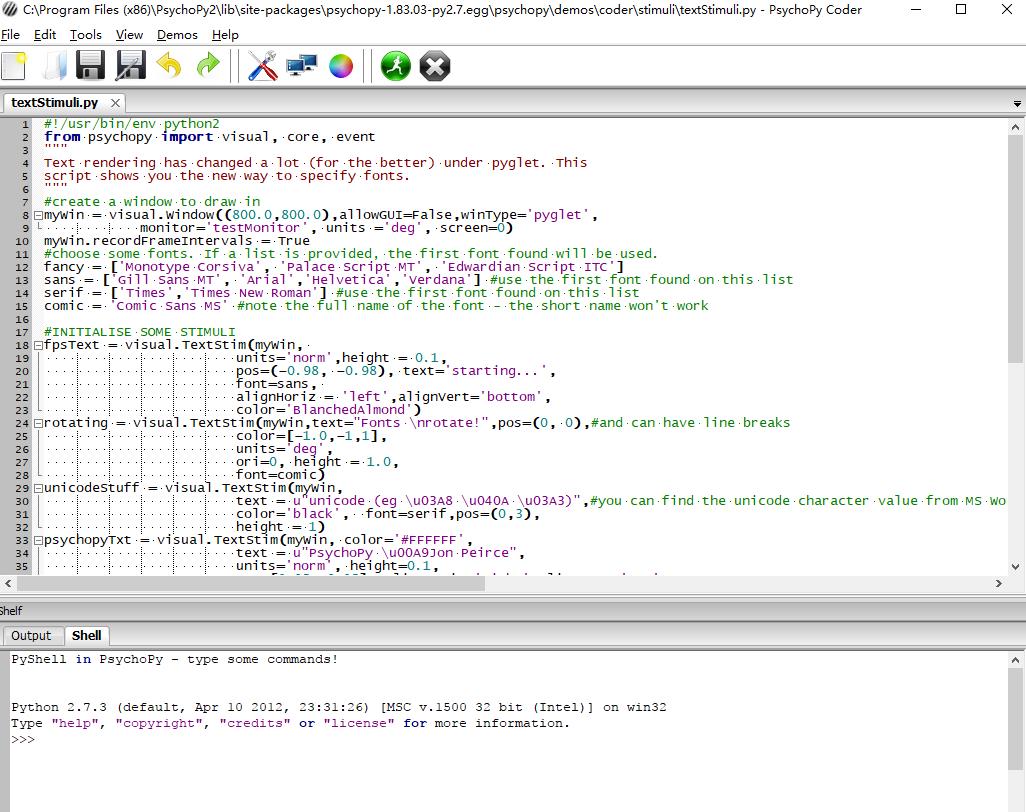
Task: Click the 'import' keyword on line 2
Action: tap(187, 137)
